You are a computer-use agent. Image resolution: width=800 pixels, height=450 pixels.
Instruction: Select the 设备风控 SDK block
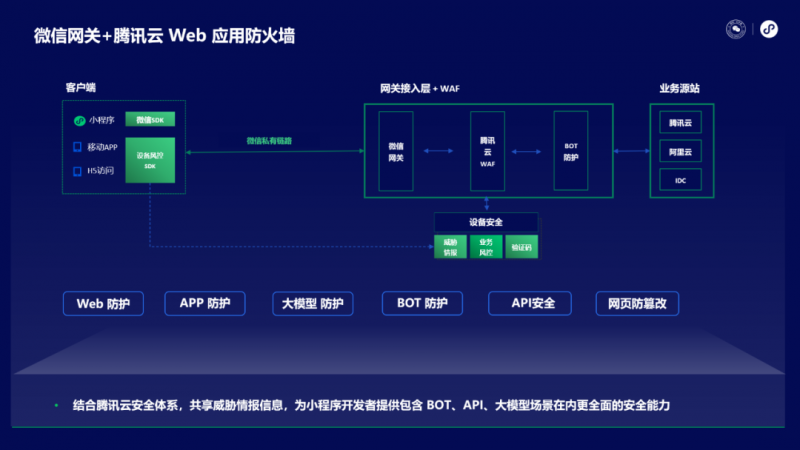point(150,160)
